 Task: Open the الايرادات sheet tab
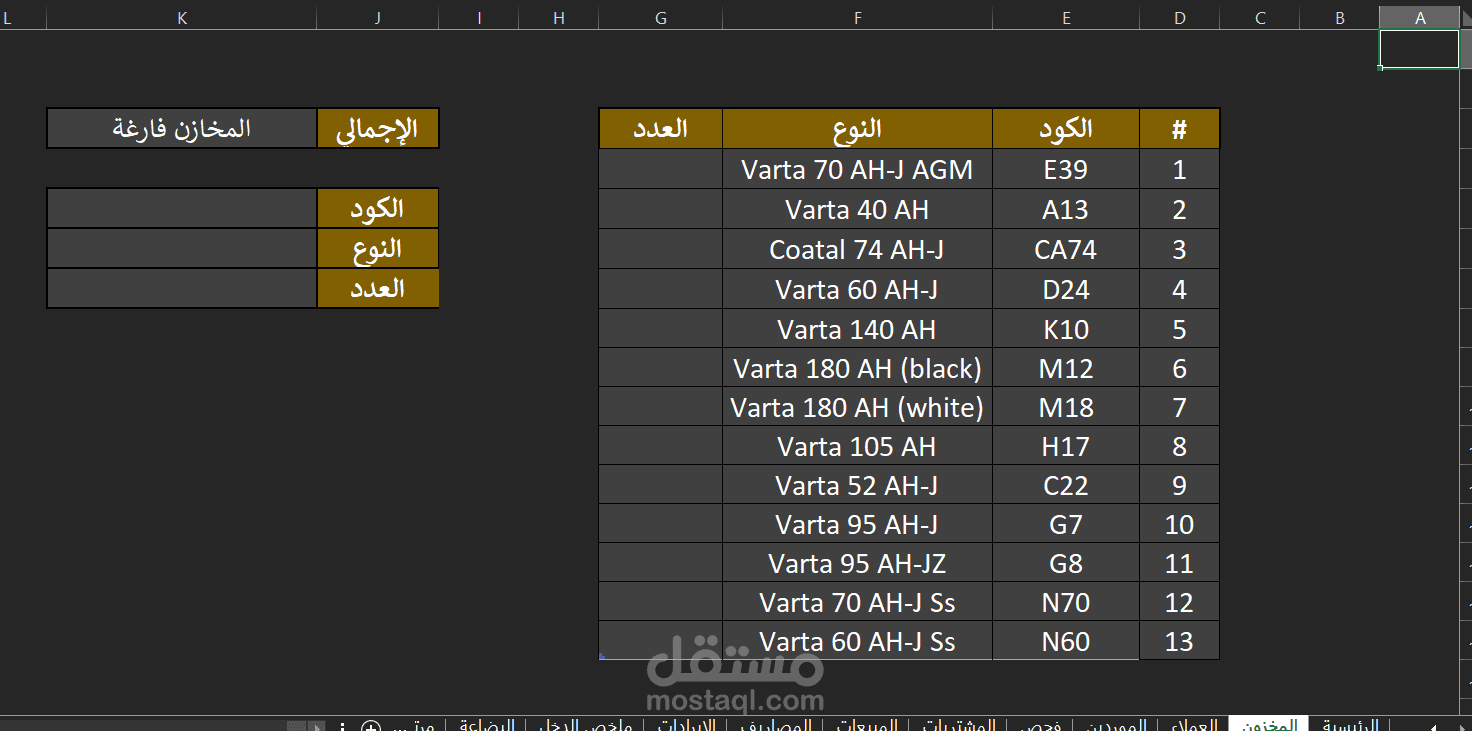click(685, 726)
